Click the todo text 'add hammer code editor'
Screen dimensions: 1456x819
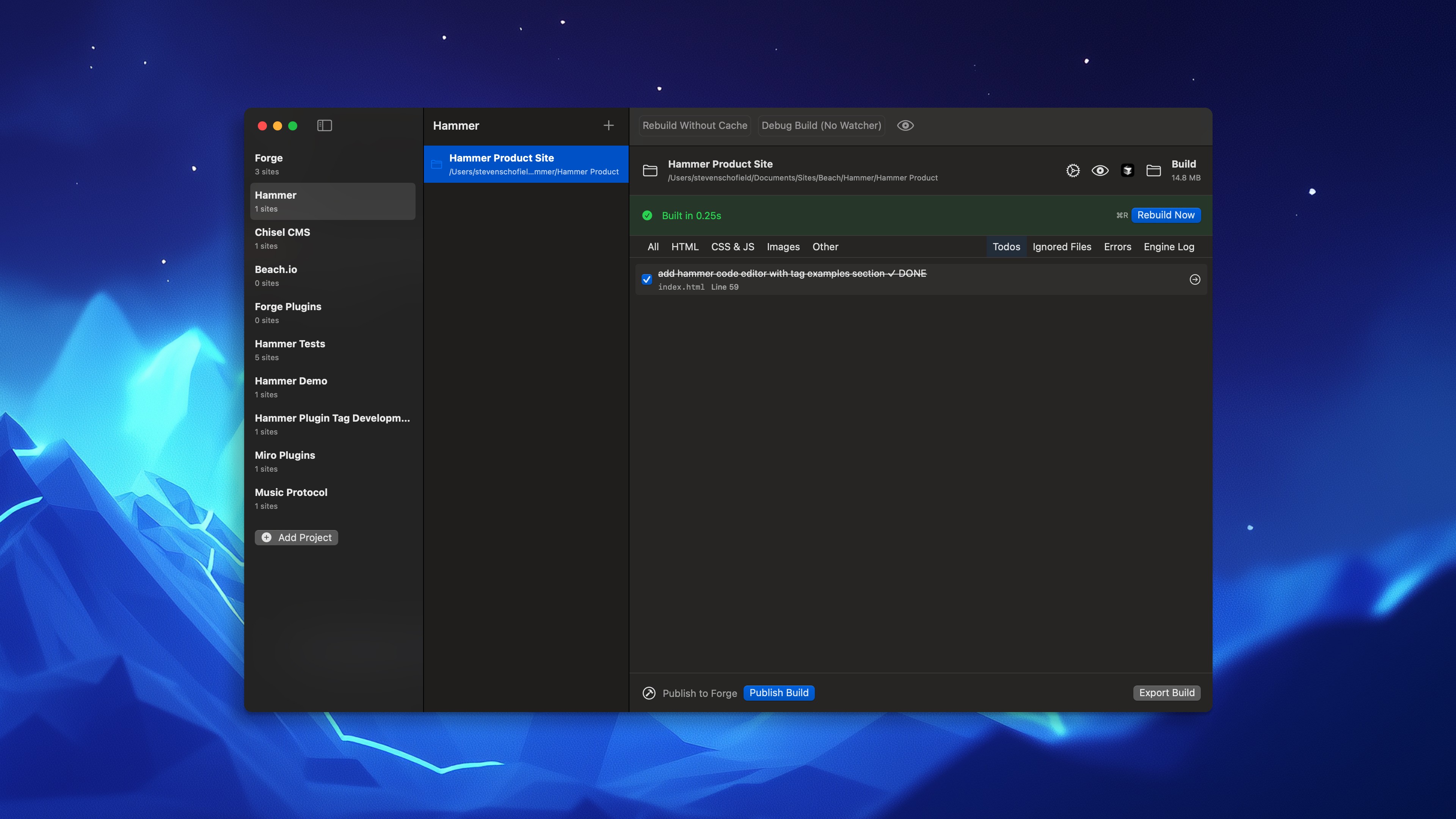pyautogui.click(x=792, y=273)
